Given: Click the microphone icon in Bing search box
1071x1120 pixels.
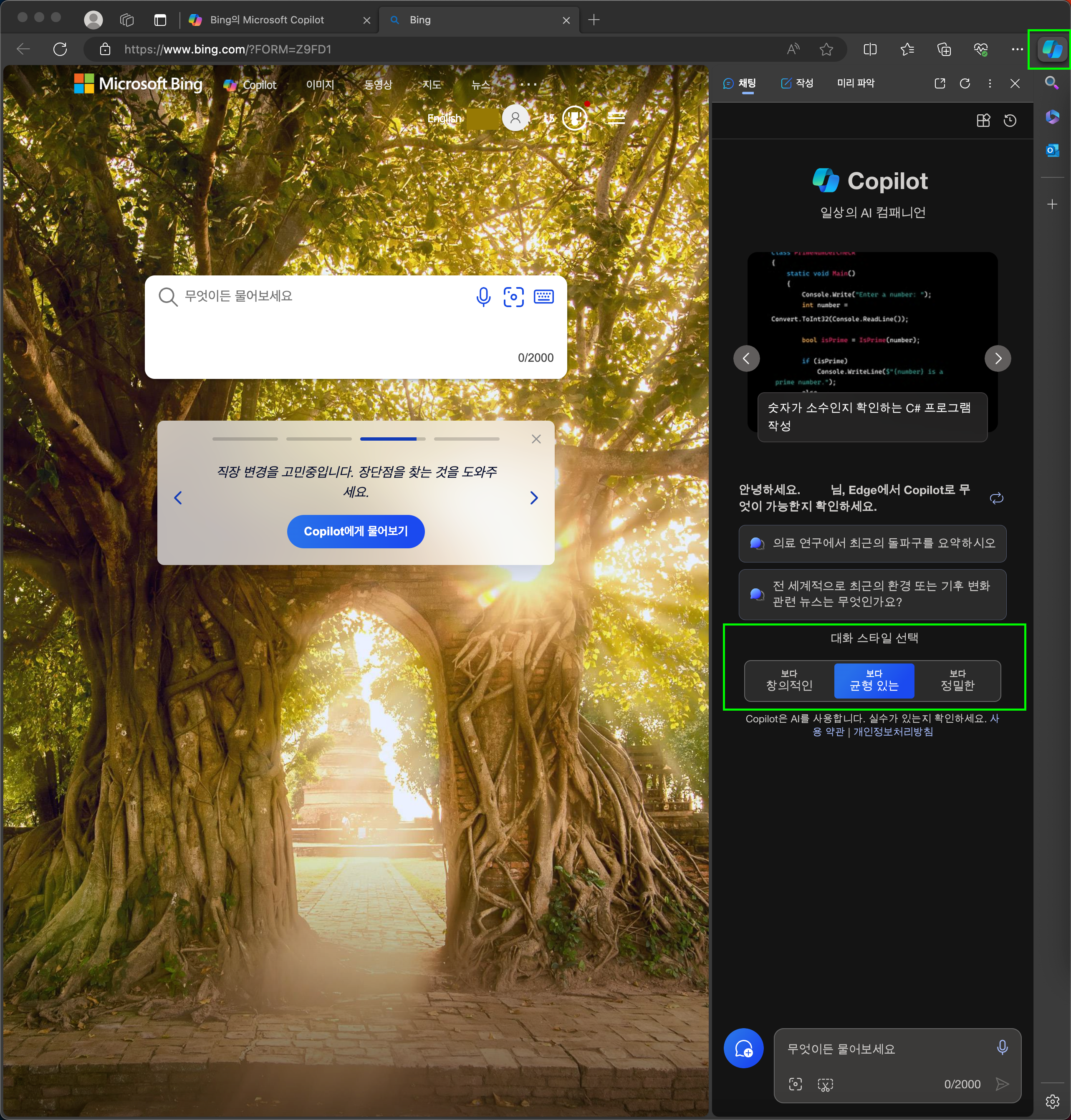Looking at the screenshot, I should coord(483,297).
